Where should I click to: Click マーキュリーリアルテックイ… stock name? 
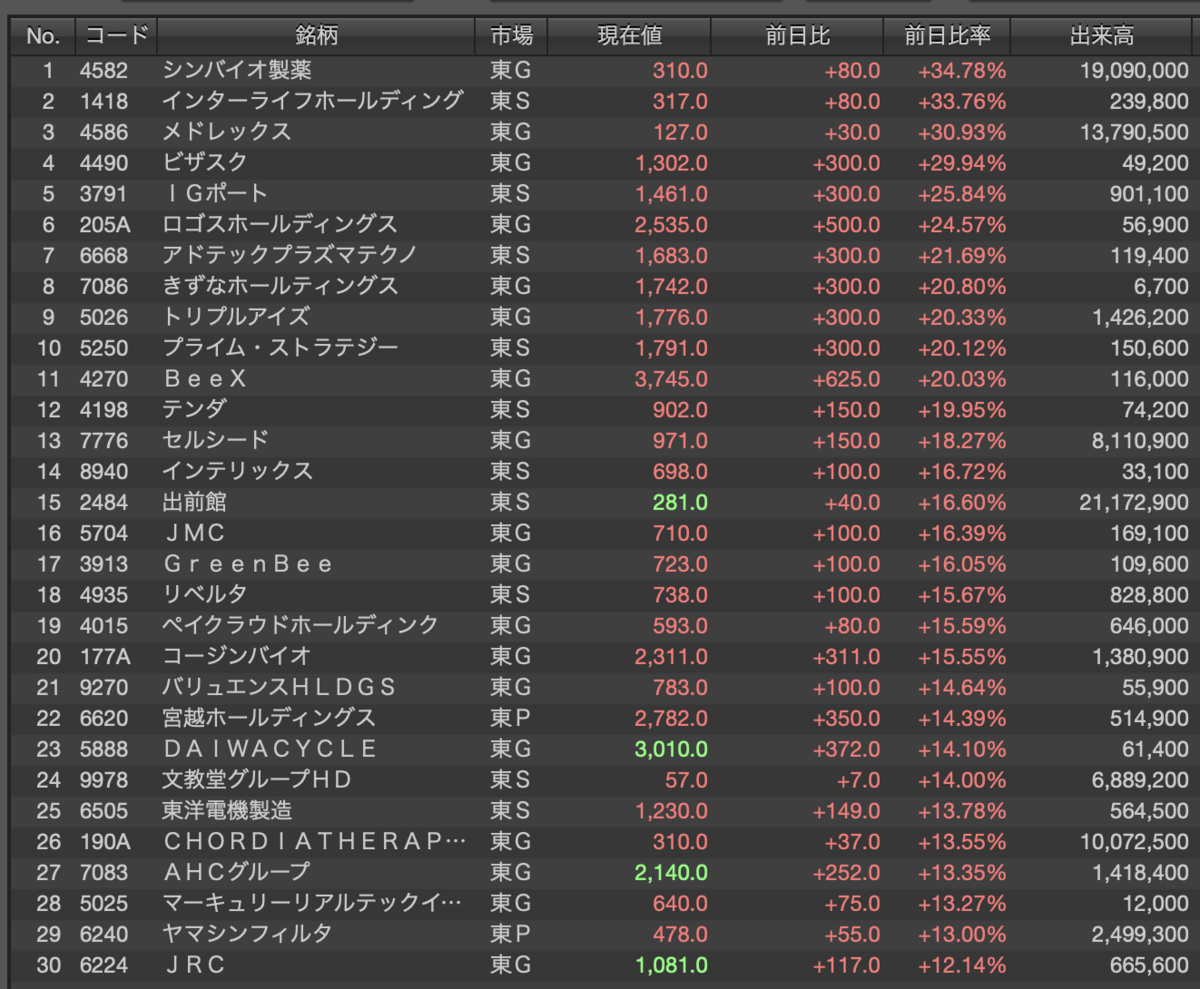[x=313, y=903]
